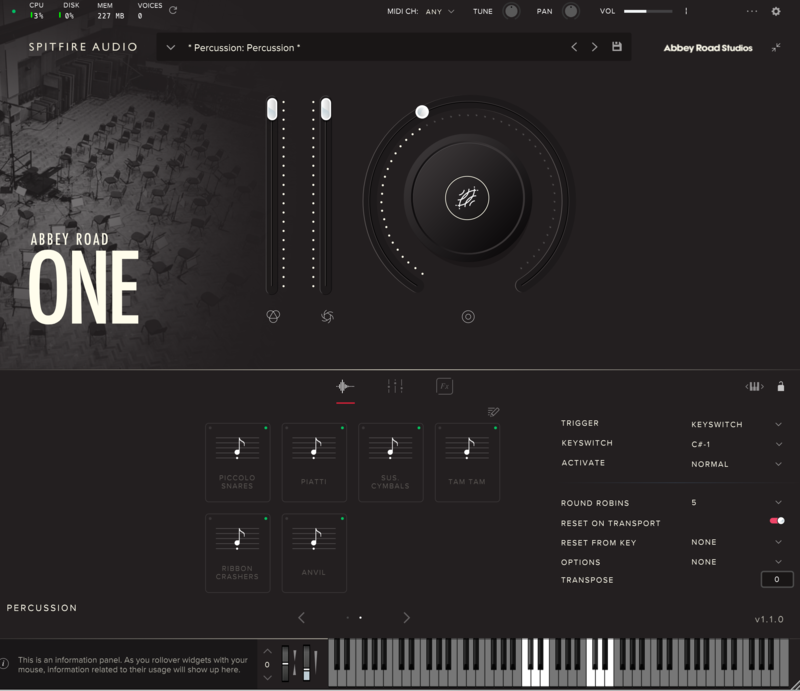Open the Reset From Key dropdown
The height and width of the screenshot is (691, 800).
[x=736, y=542]
